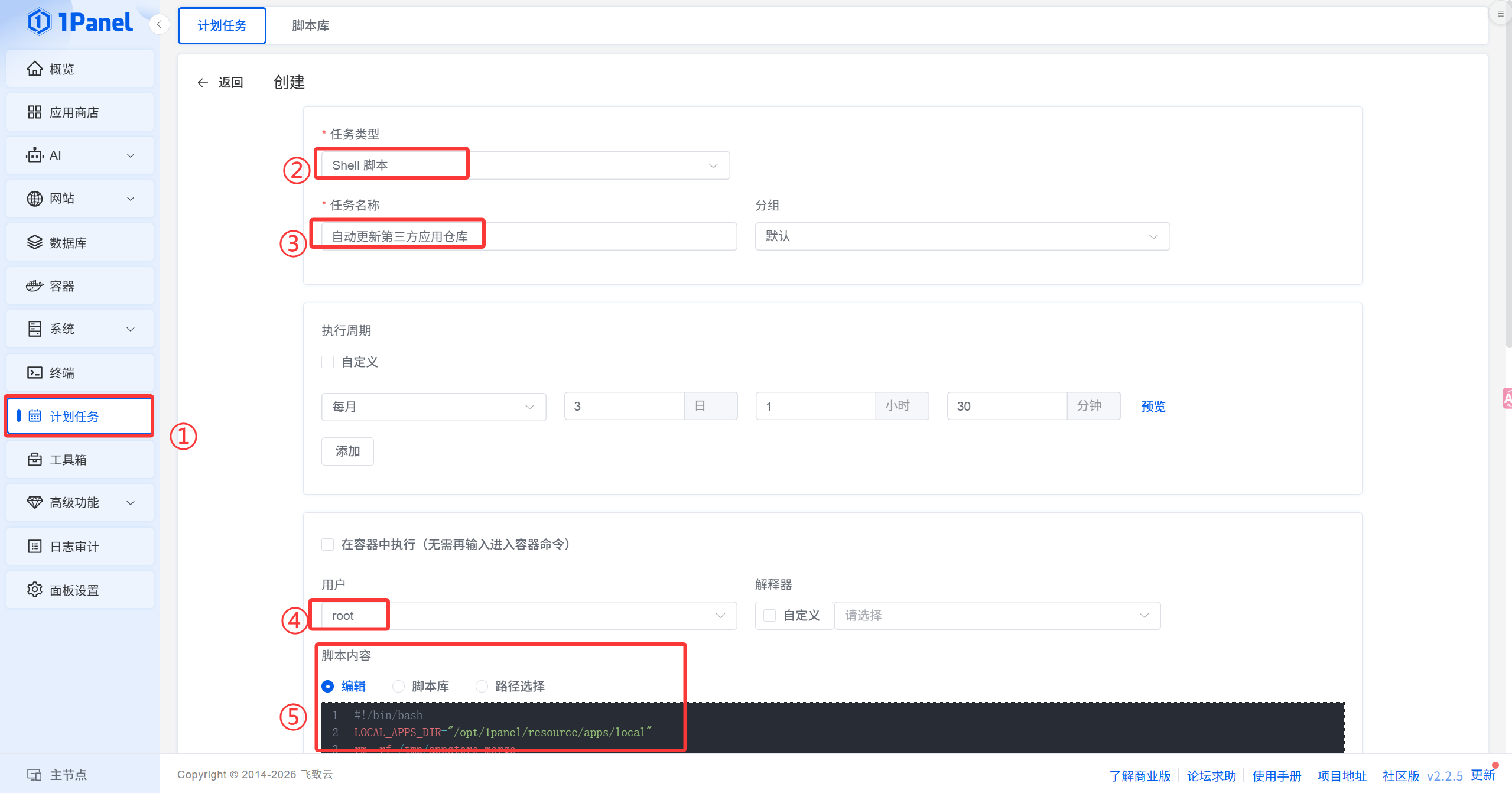Tick the interpreter 自定义 checkbox
1512x793 pixels.
[770, 615]
